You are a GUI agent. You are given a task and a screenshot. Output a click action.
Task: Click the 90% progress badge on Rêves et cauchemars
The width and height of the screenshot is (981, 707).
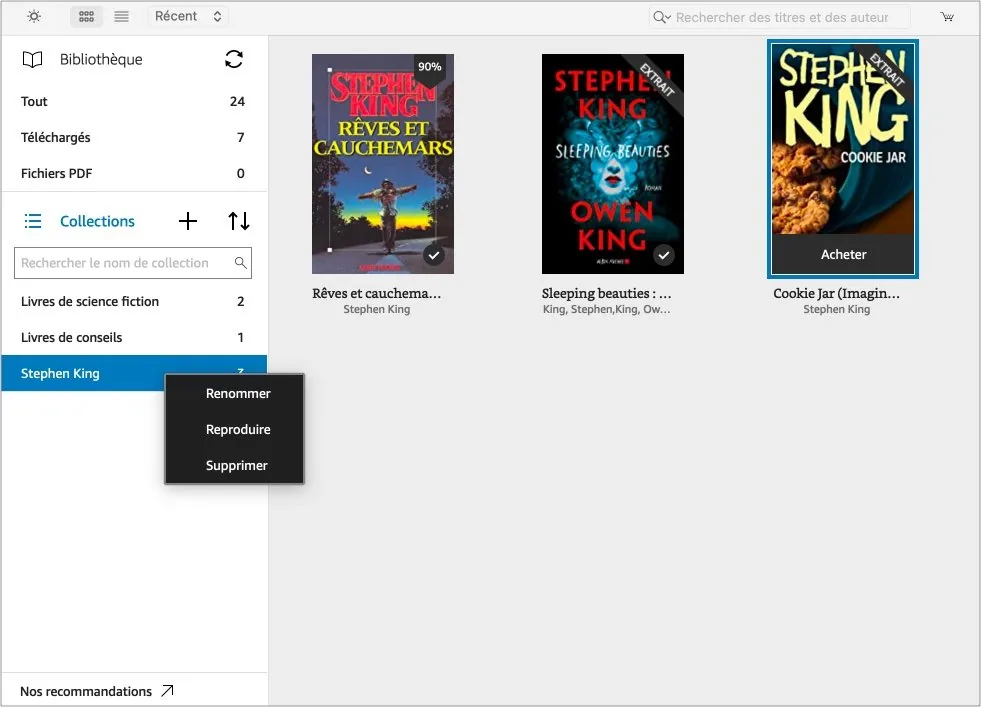point(430,67)
